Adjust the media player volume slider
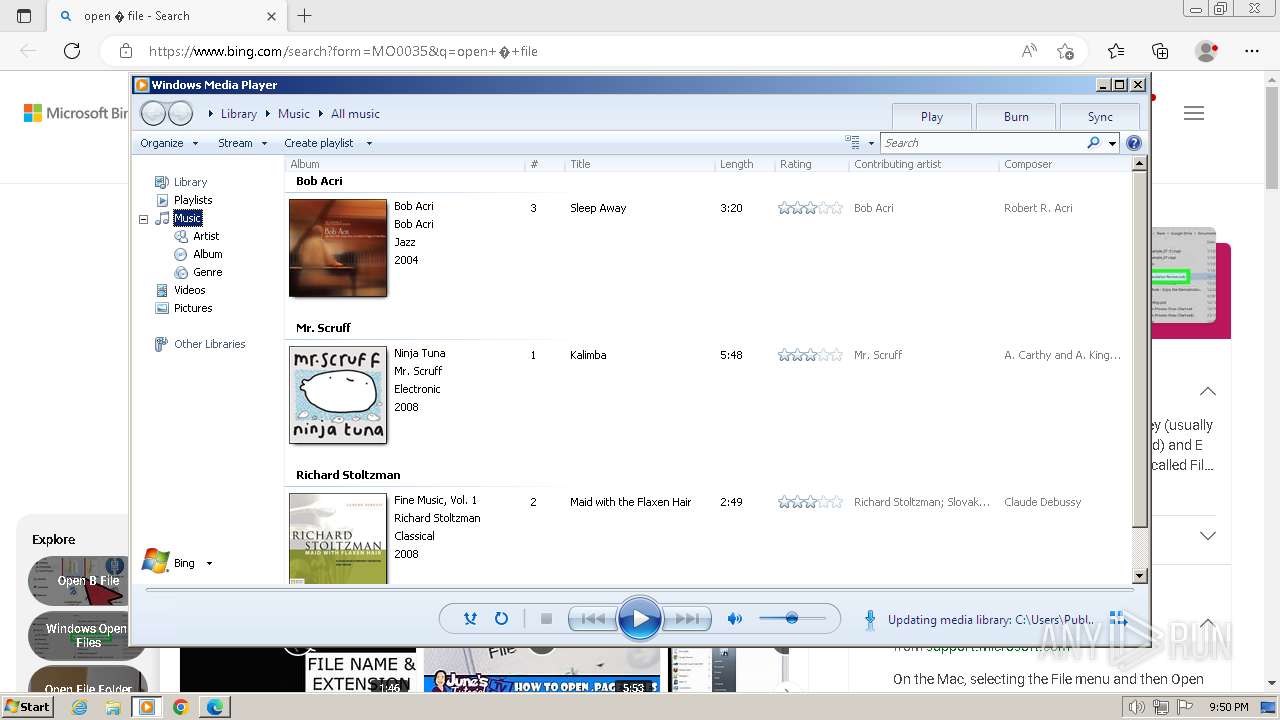The height and width of the screenshot is (720, 1280). point(792,619)
